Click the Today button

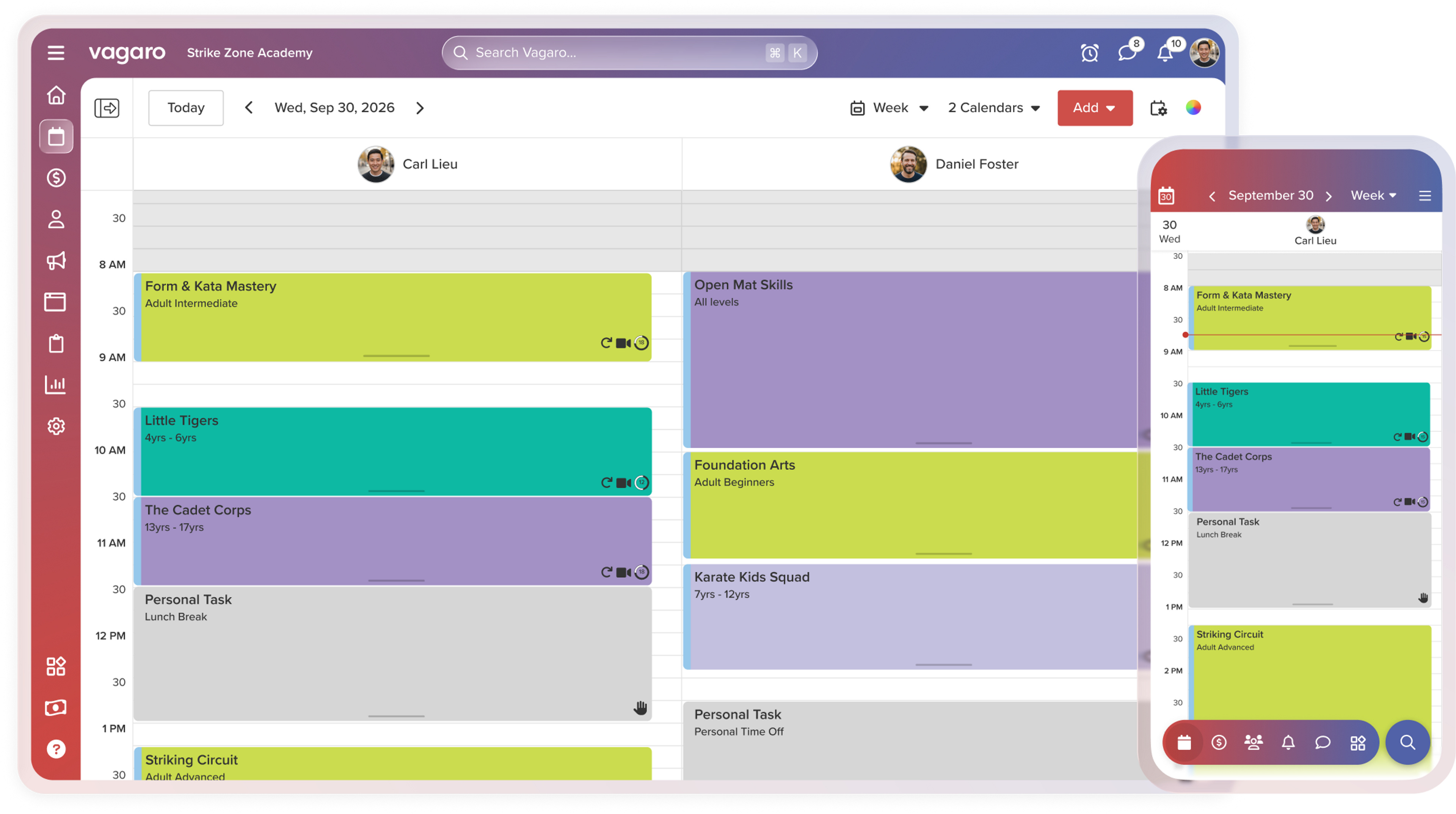coord(186,107)
